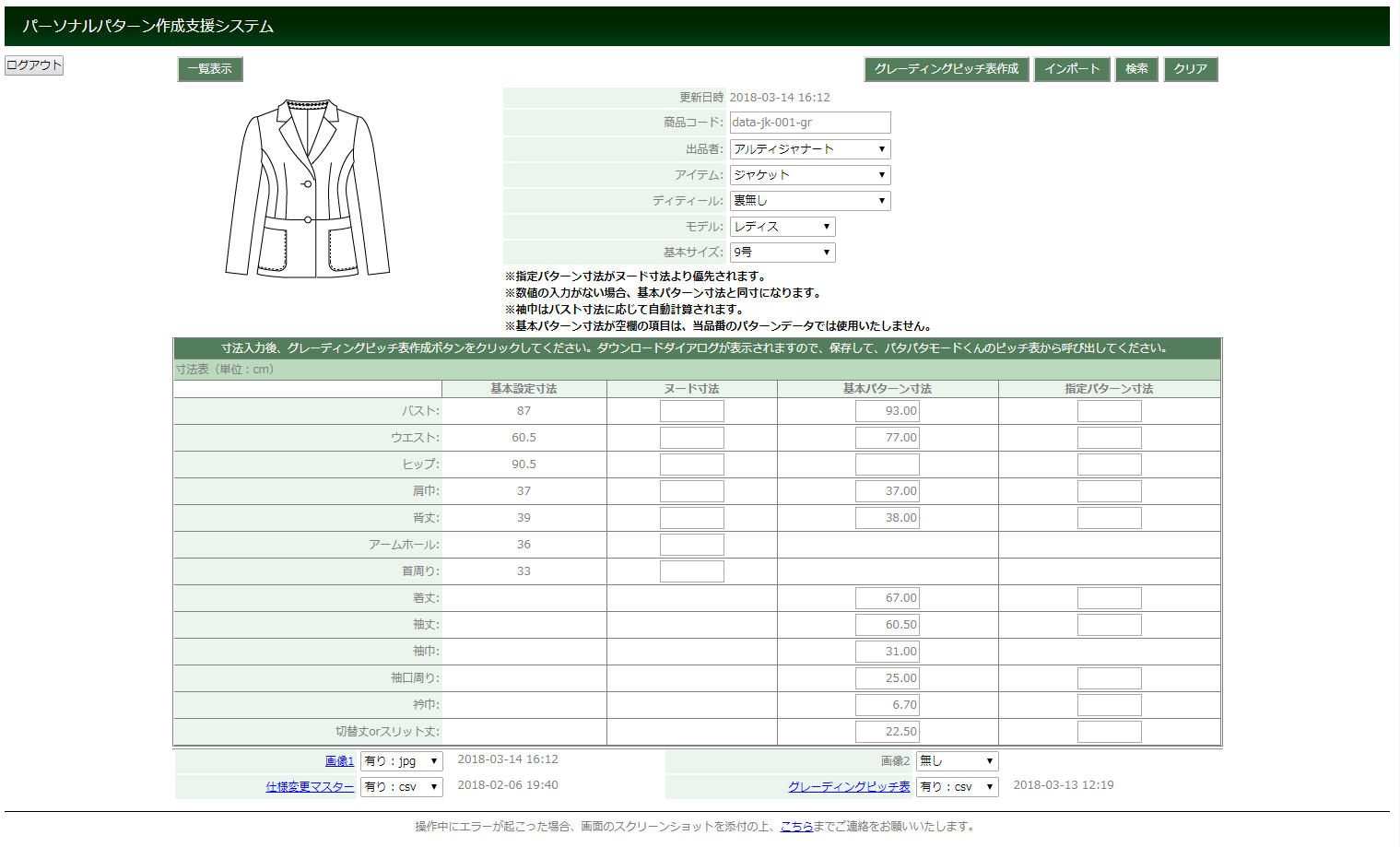Screen dimensions: 1400x847
Task: Expand the 画像2 dropdown showing 無し
Action: [957, 761]
